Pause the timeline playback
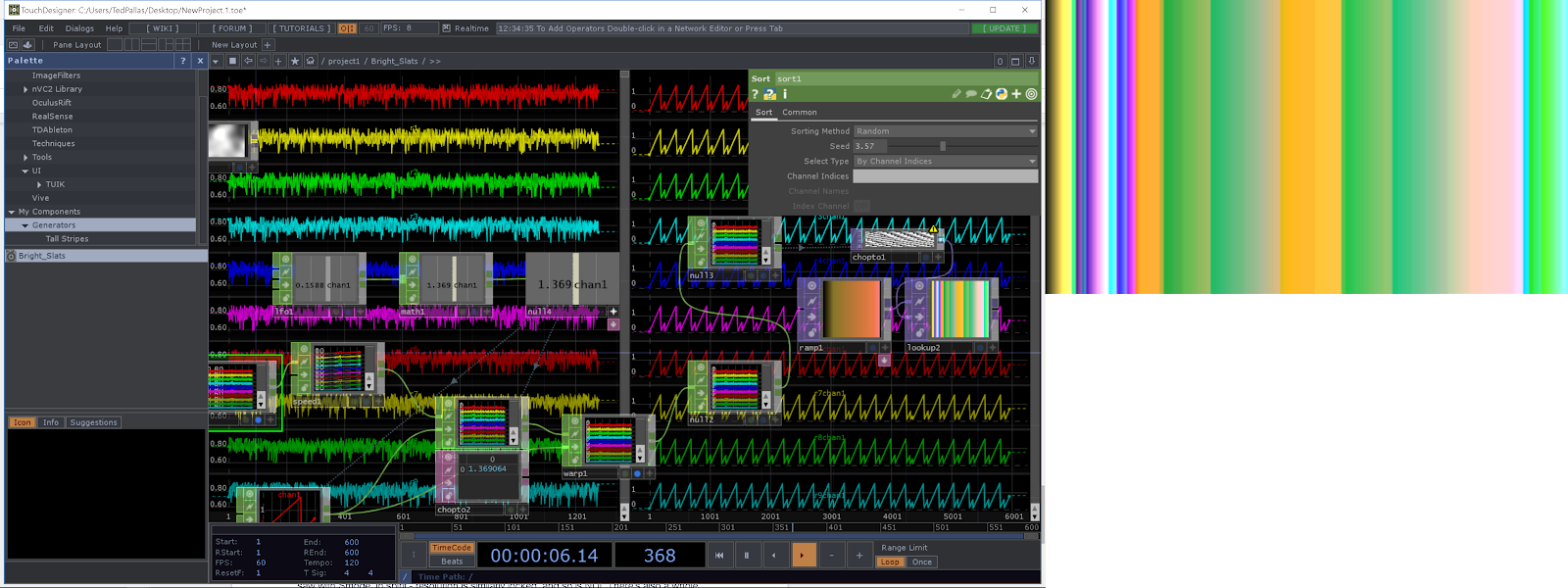 [747, 556]
